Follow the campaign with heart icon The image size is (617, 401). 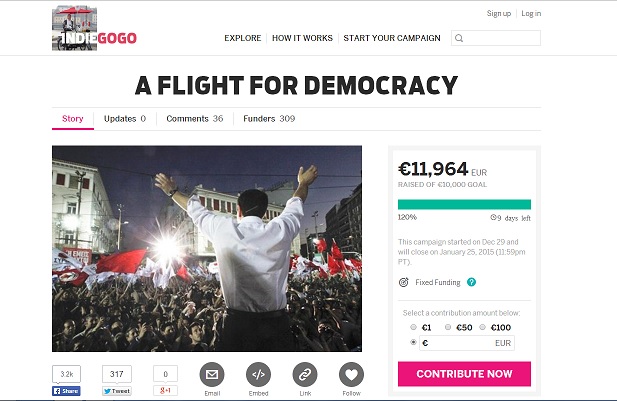click(x=351, y=374)
